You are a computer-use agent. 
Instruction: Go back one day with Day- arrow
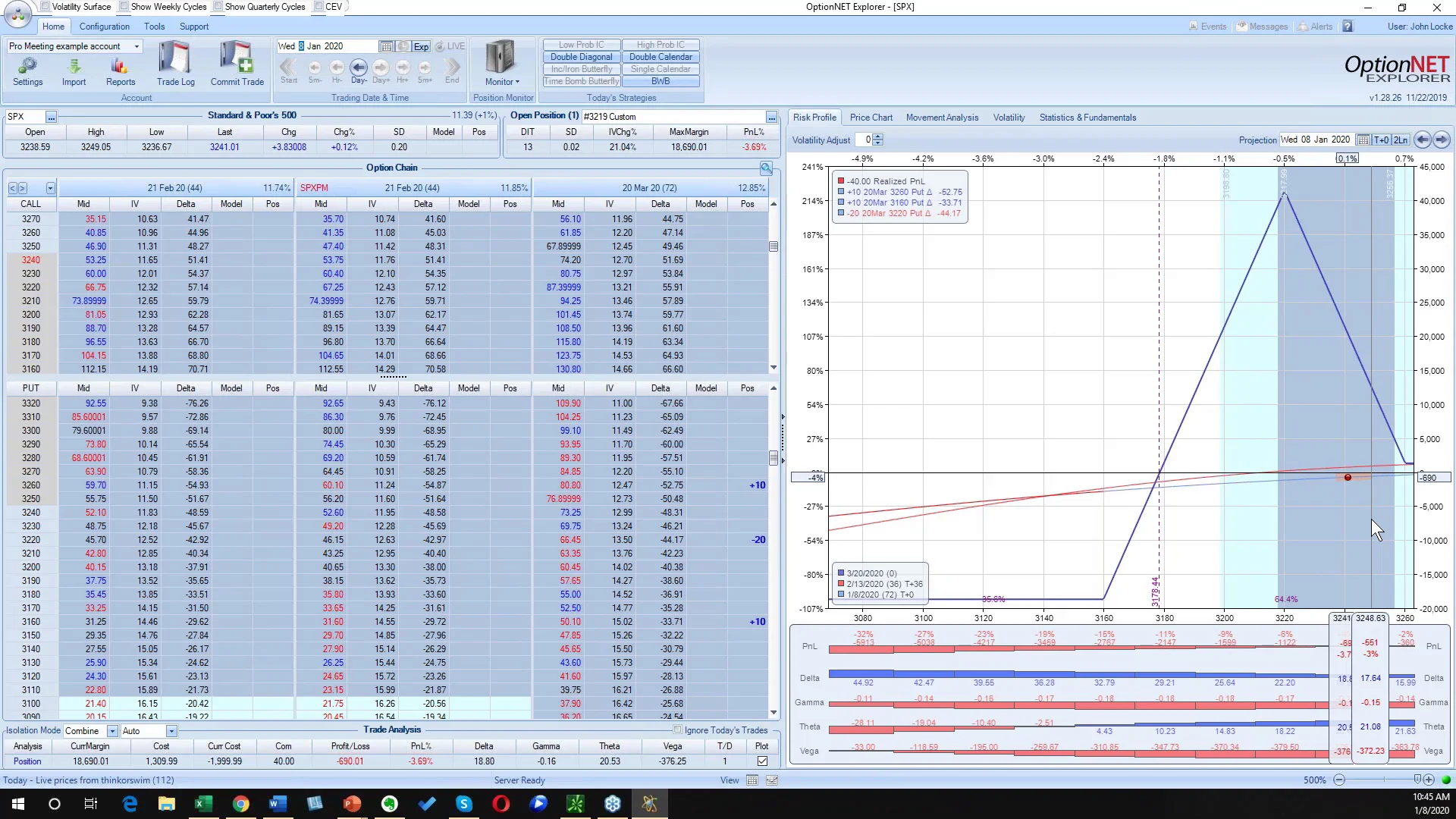[x=359, y=67]
